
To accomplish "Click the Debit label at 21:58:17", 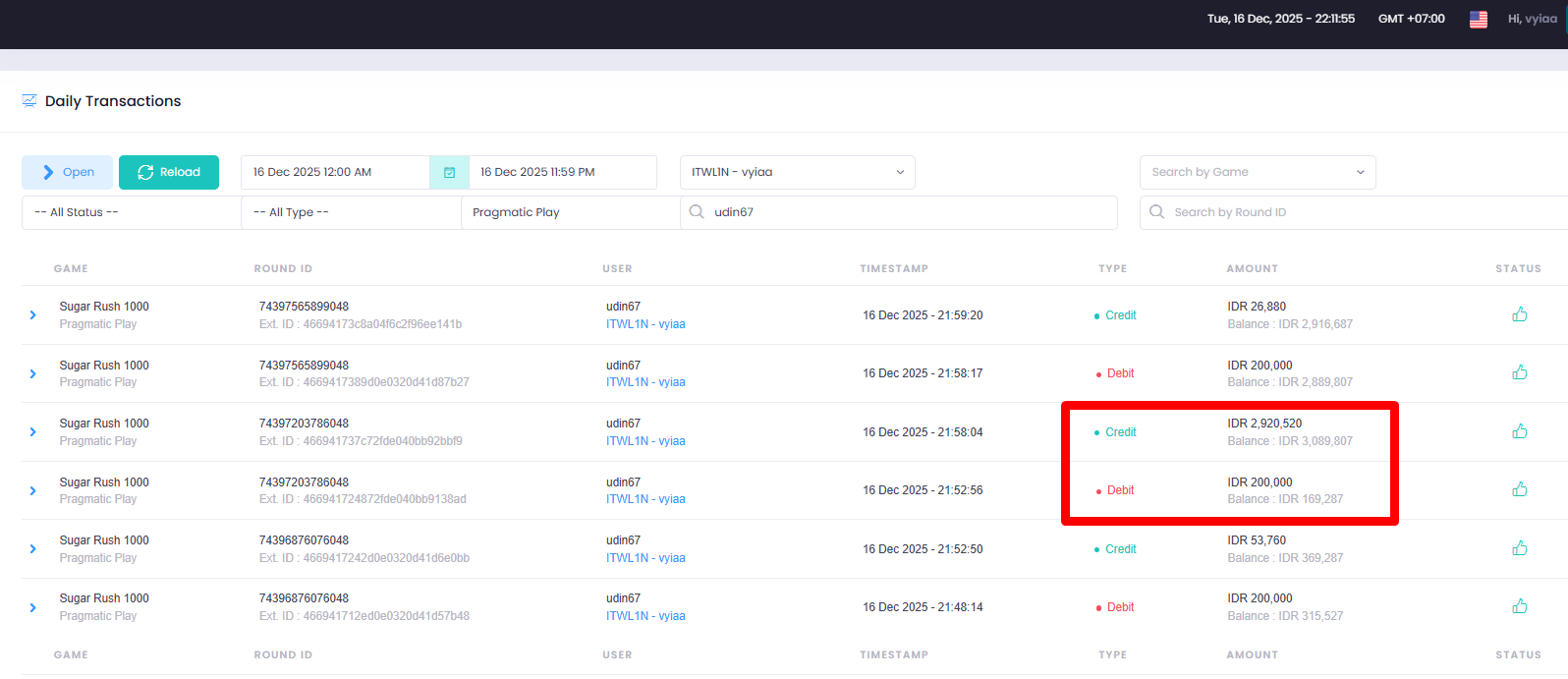I will 1120,373.
